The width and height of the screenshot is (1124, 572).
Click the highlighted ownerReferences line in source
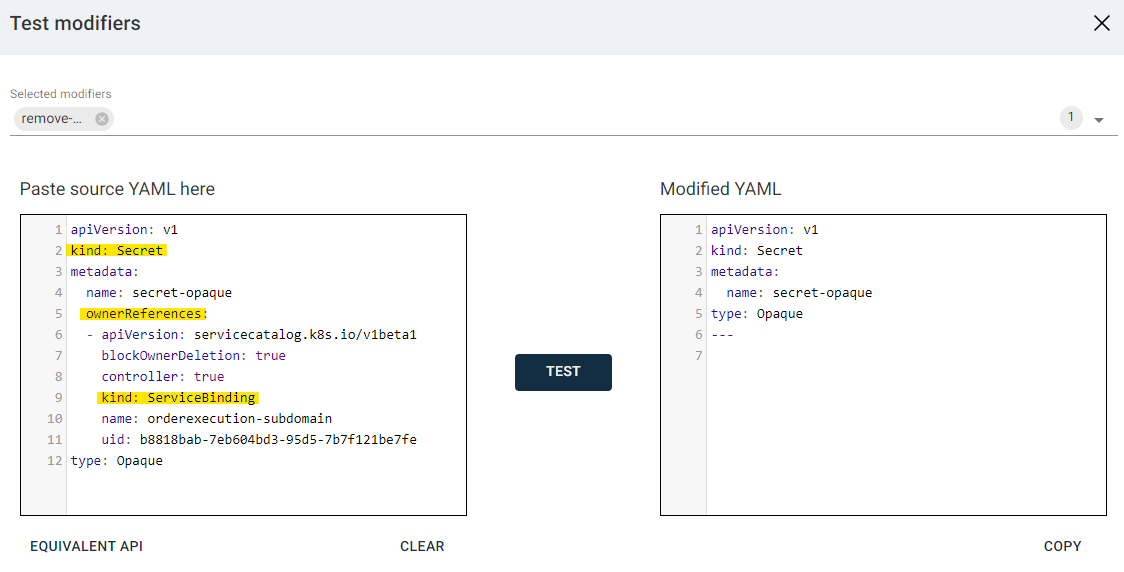pyautogui.click(x=145, y=314)
